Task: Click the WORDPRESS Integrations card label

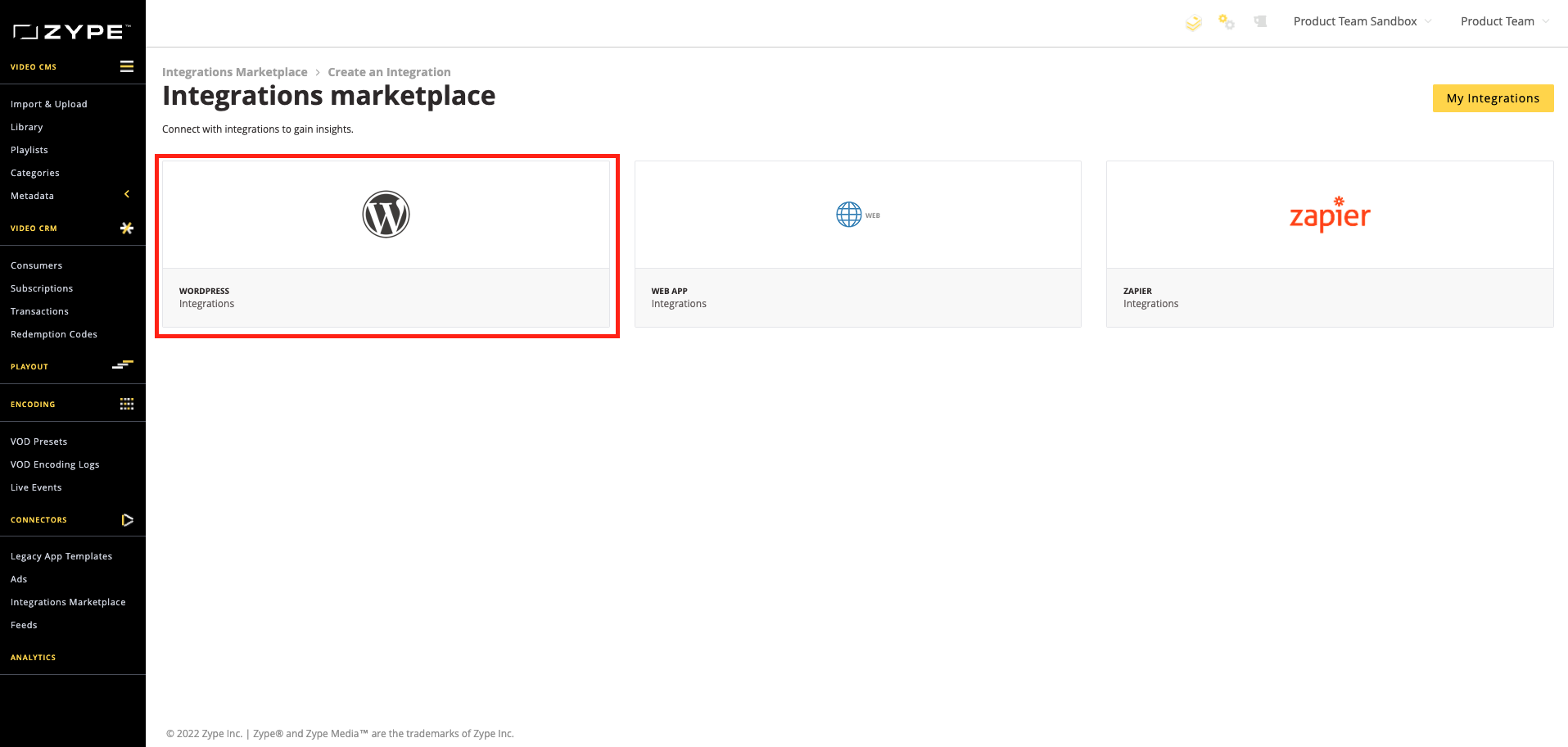Action: tap(206, 297)
